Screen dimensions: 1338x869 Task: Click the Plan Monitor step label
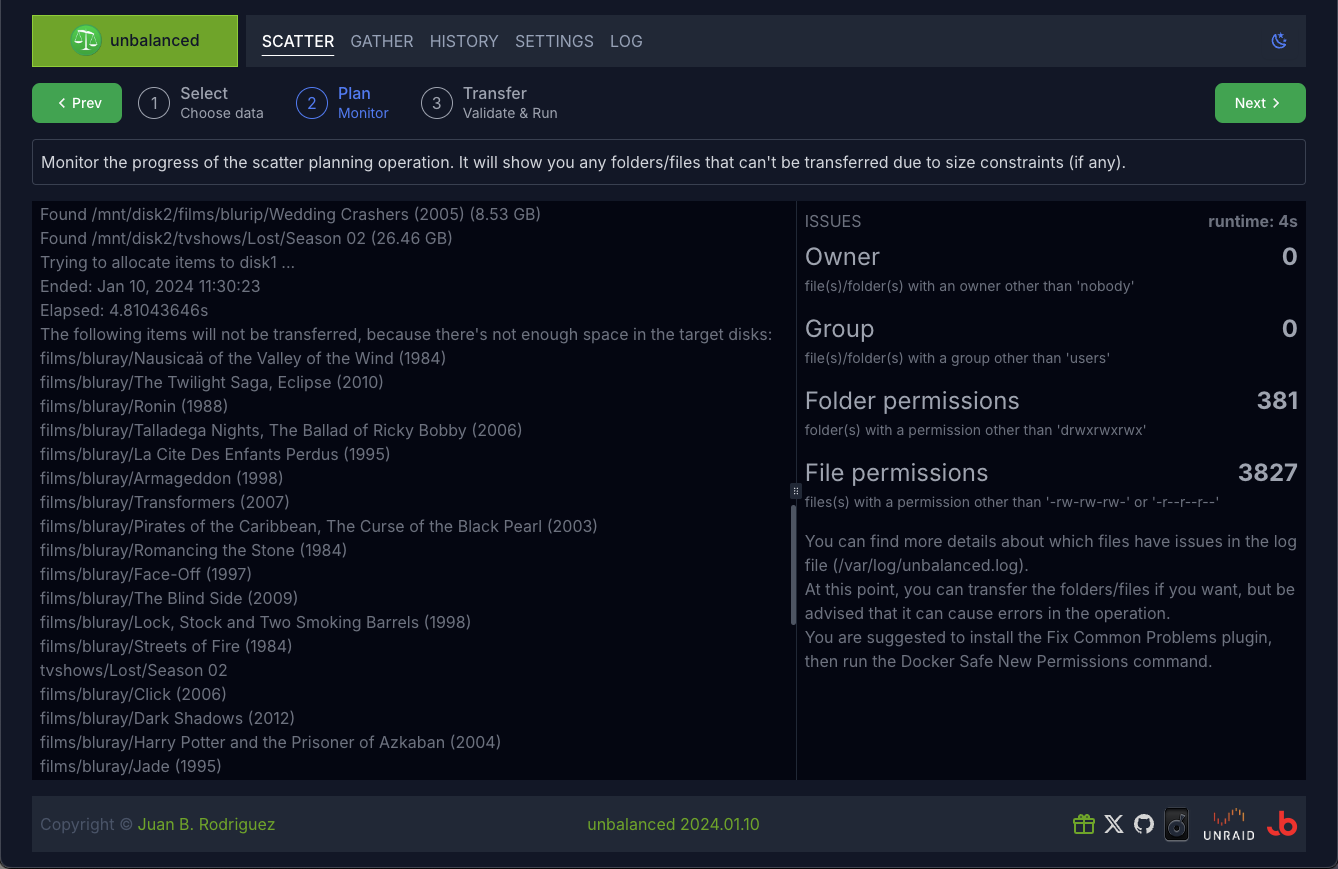coord(363,103)
